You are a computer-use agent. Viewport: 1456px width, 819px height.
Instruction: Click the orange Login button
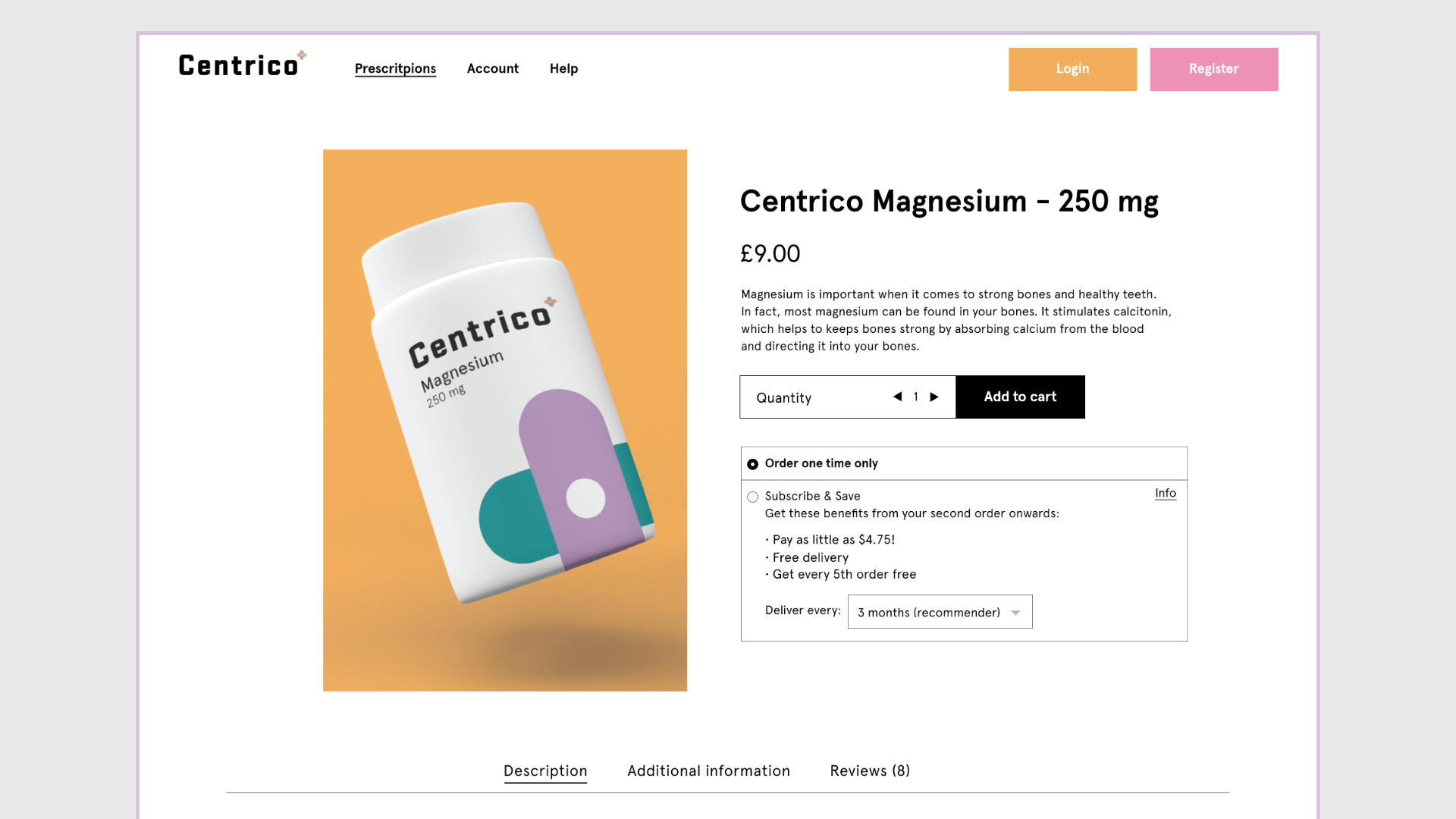pyautogui.click(x=1072, y=69)
